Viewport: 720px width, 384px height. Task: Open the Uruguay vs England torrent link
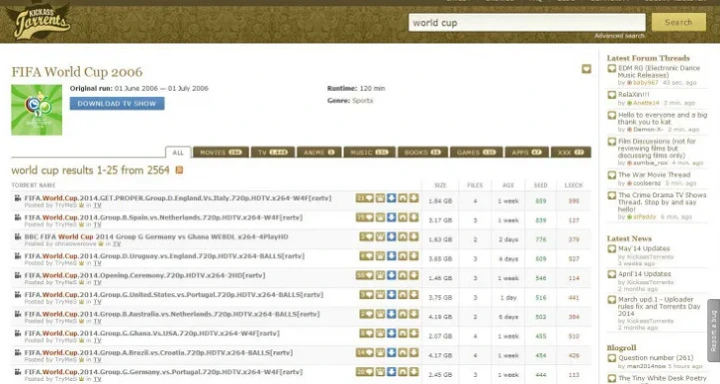(164, 256)
